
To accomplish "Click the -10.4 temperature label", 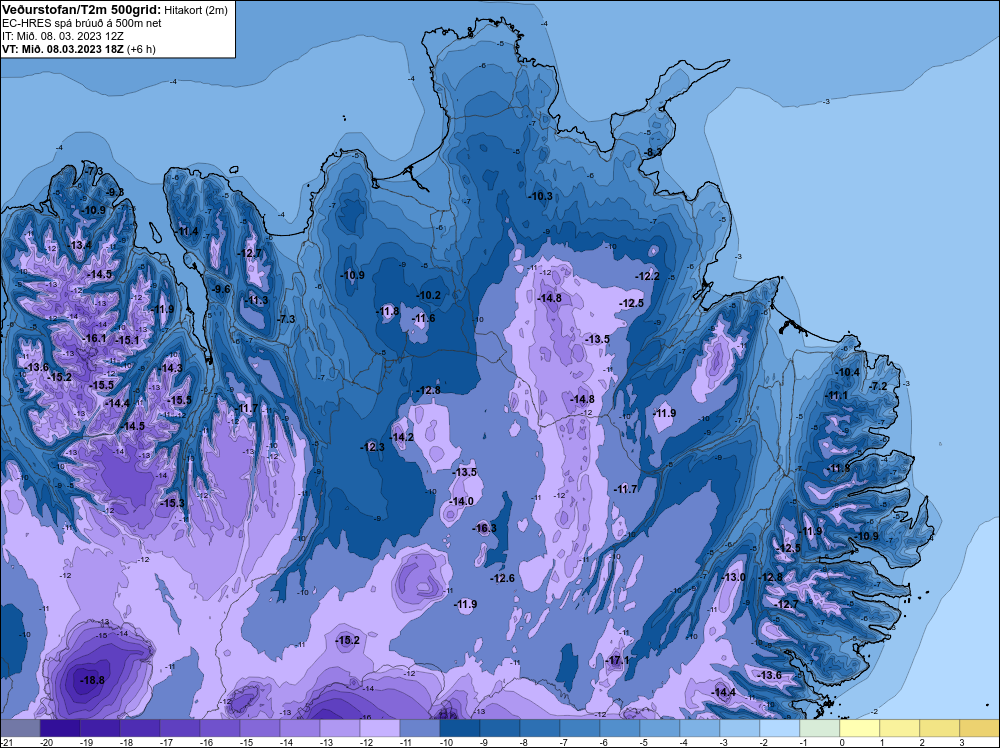I will tap(848, 372).
